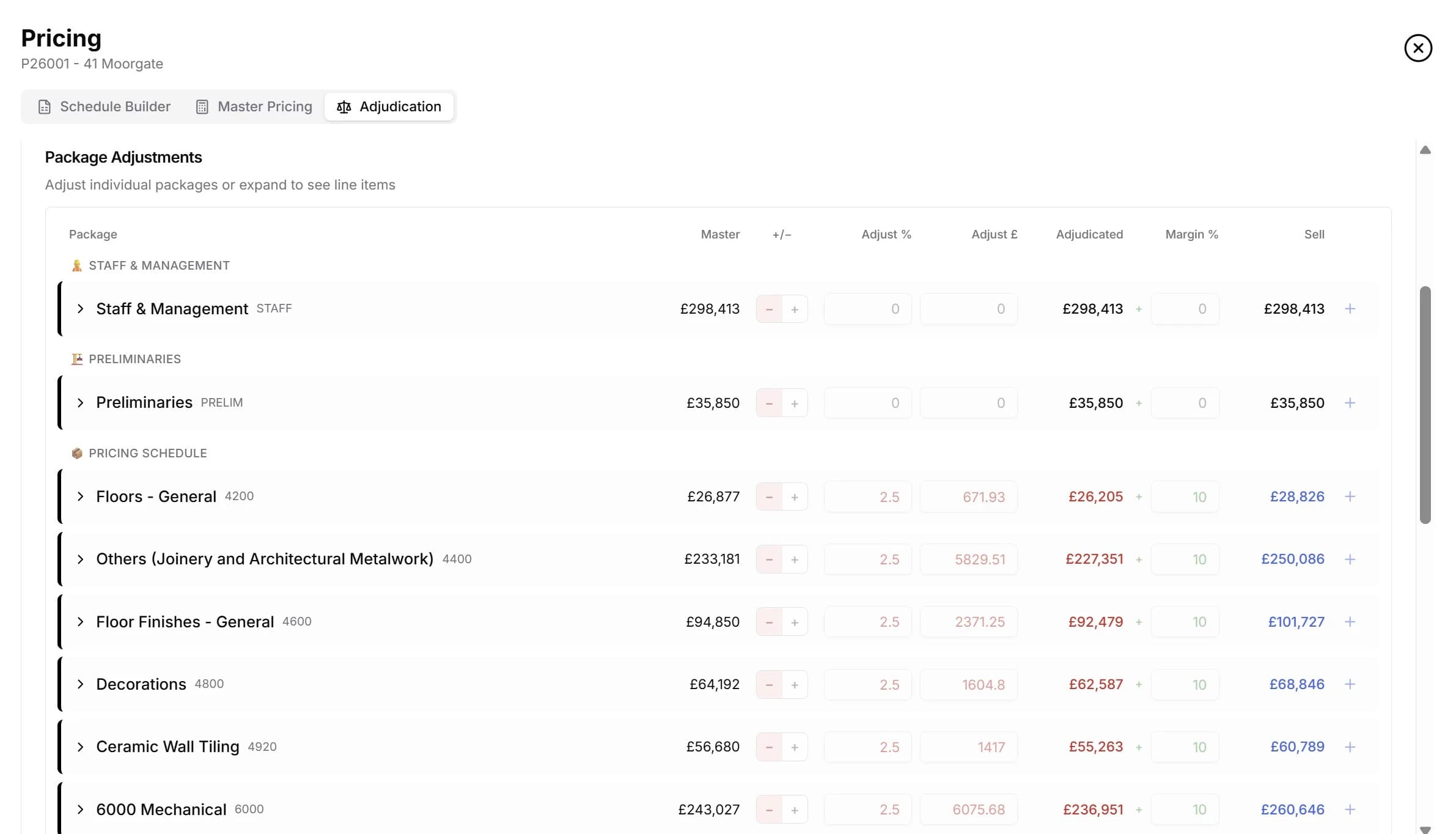Switch to the Master Pricing tab
Screen dimensions: 1456x834
254,106
